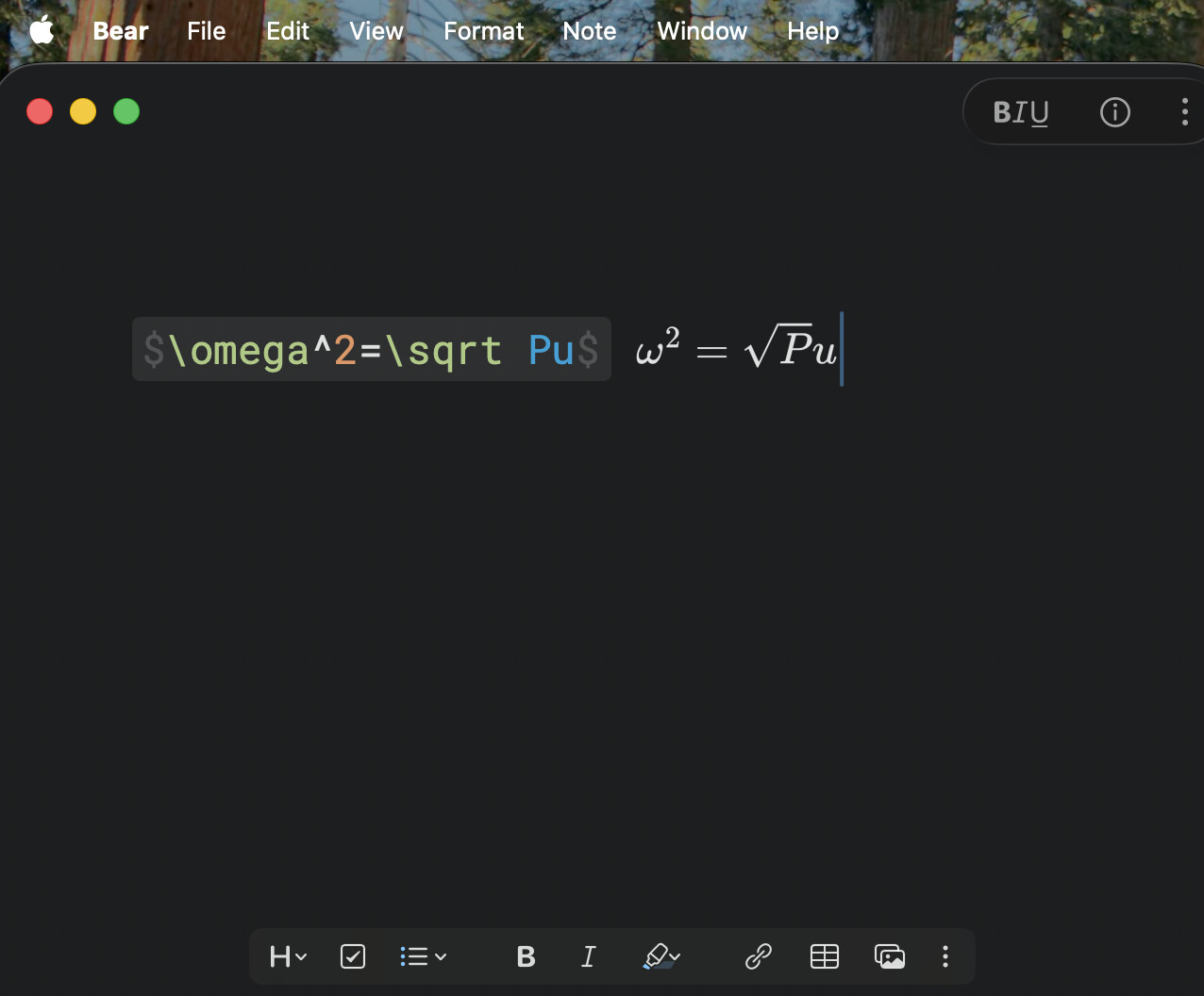Image resolution: width=1204 pixels, height=996 pixels.
Task: Expand the list style dropdown
Action: click(x=423, y=957)
